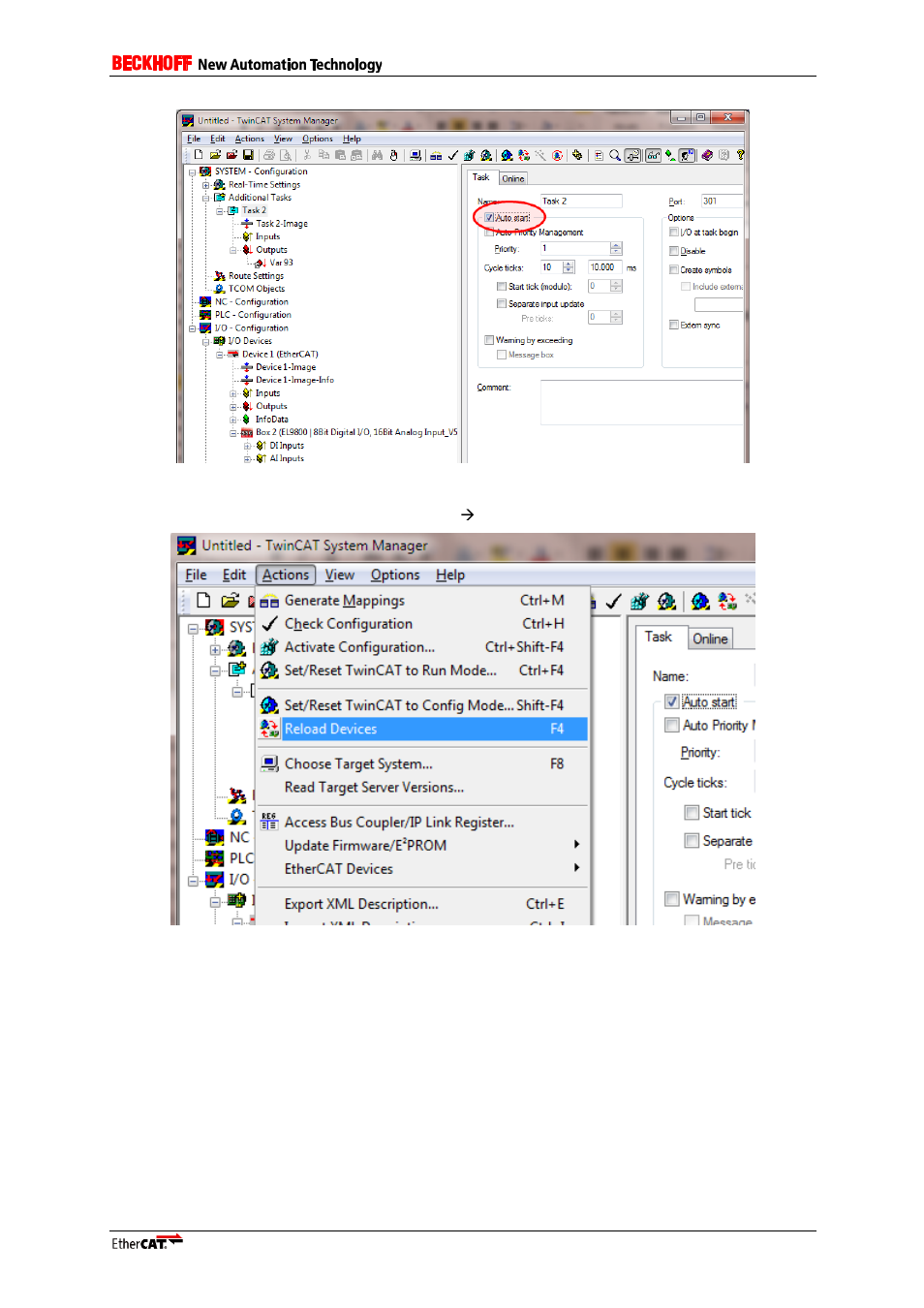924x1308 pixels.
Task: Expand Real-Time Settings node in upper tree
Action: (205, 184)
